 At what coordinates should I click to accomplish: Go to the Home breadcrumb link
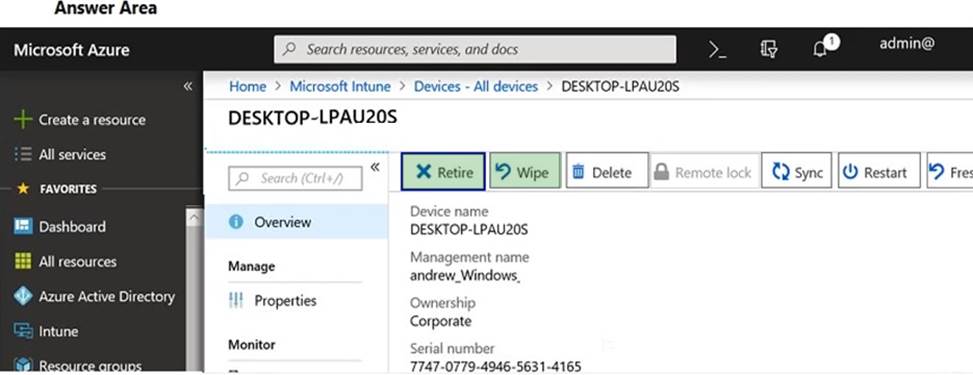pyautogui.click(x=248, y=86)
